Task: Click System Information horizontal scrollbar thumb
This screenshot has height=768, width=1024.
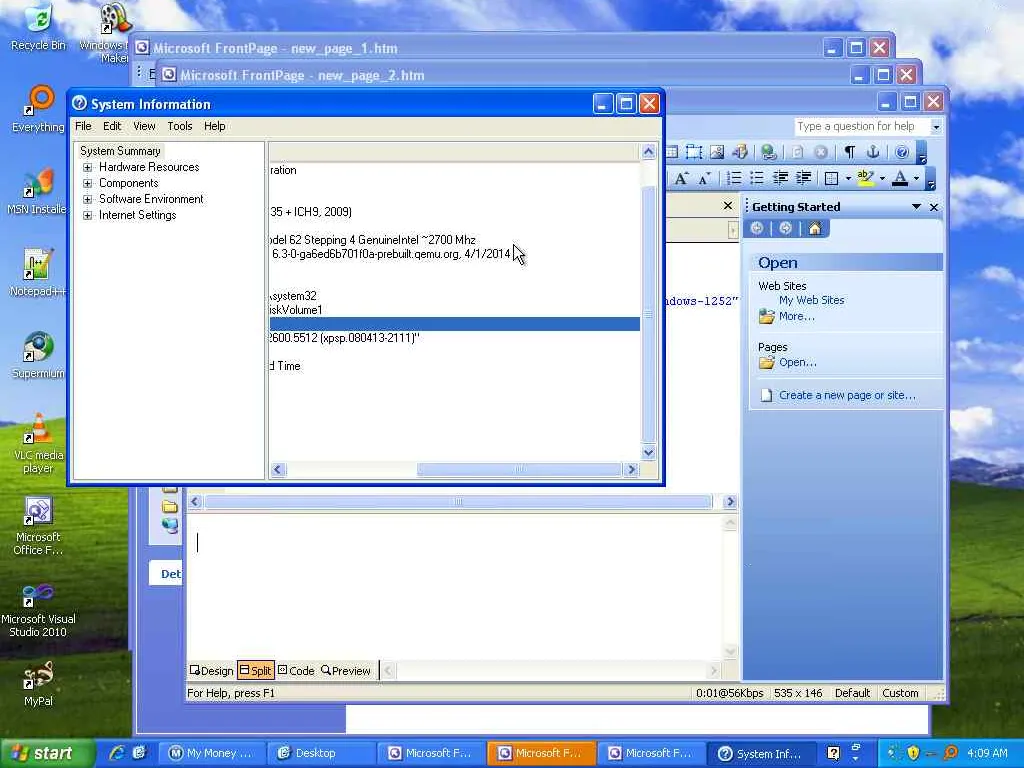Action: (x=519, y=470)
